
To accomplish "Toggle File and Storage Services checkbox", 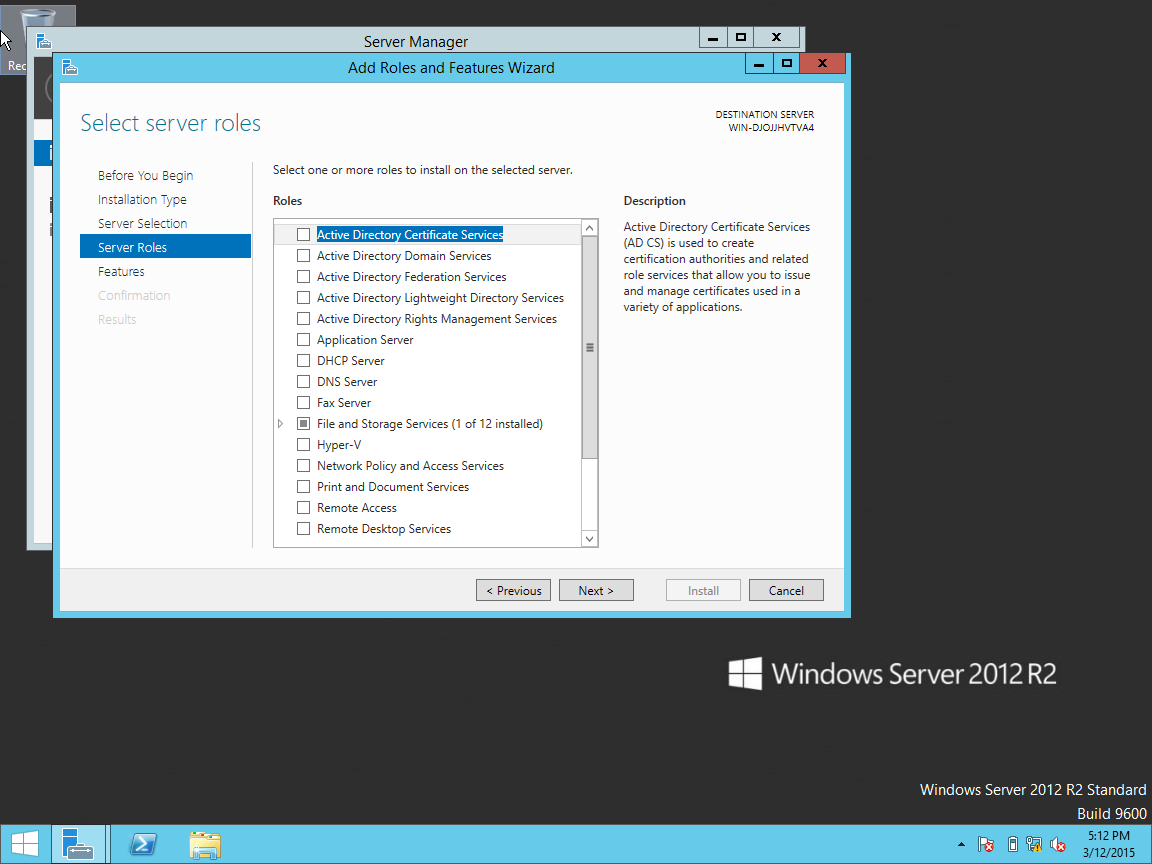I will click(303, 424).
